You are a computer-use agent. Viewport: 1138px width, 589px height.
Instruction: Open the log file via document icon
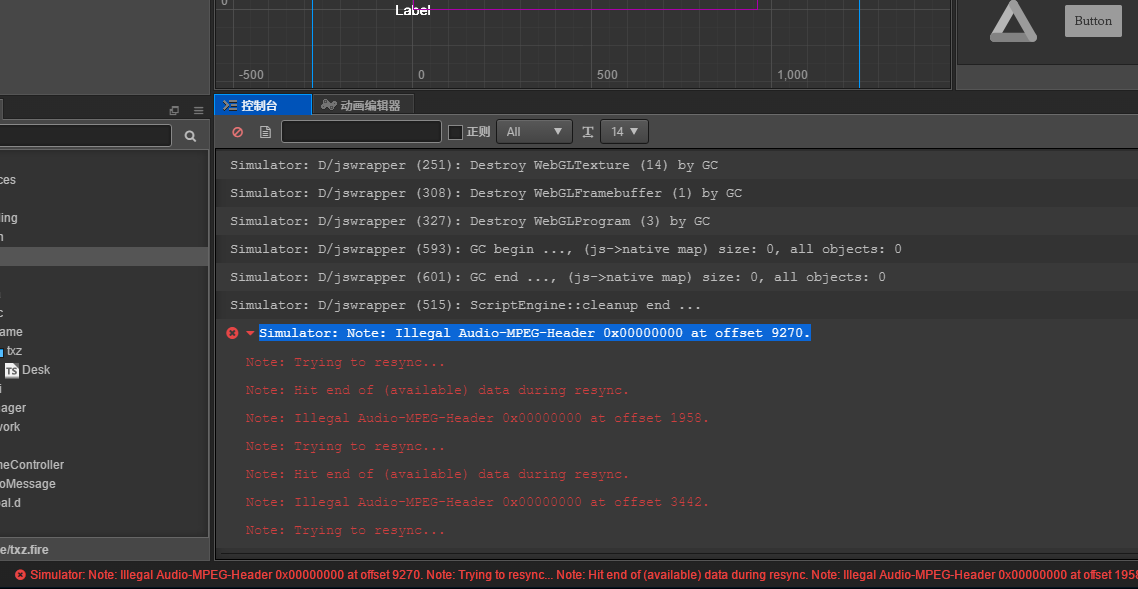tap(266, 132)
